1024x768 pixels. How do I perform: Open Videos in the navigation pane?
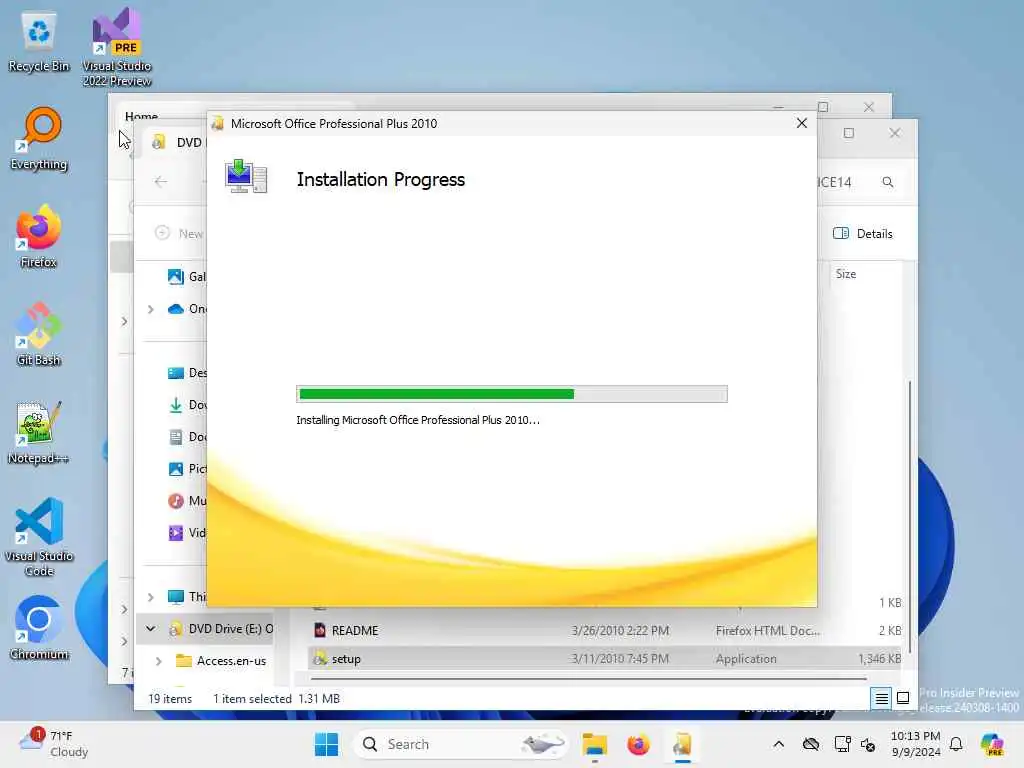pos(187,533)
